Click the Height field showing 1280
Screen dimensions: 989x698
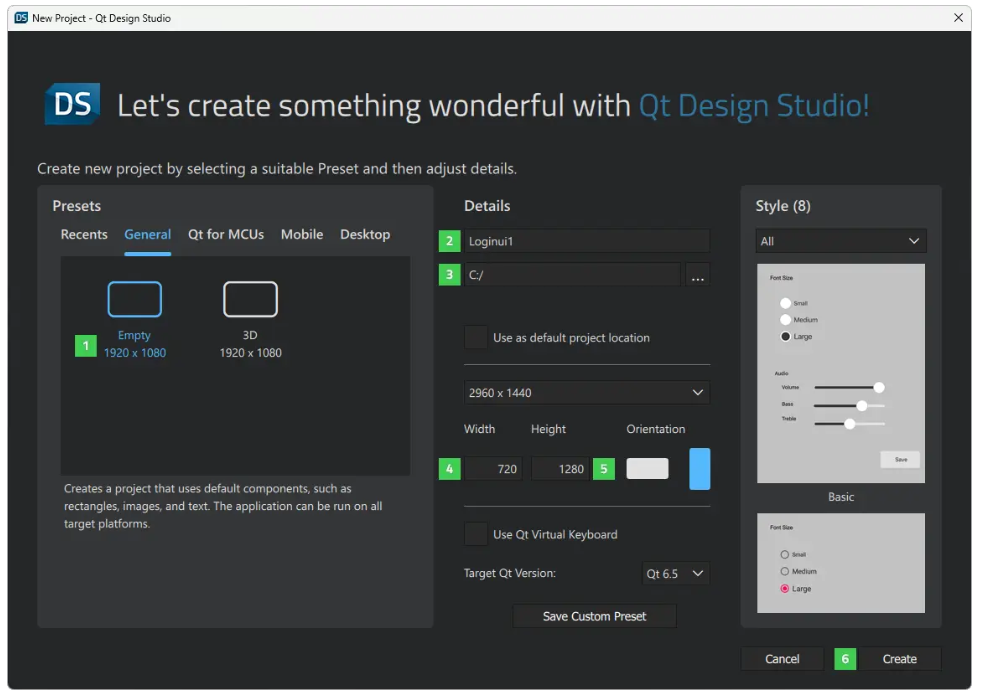click(560, 469)
